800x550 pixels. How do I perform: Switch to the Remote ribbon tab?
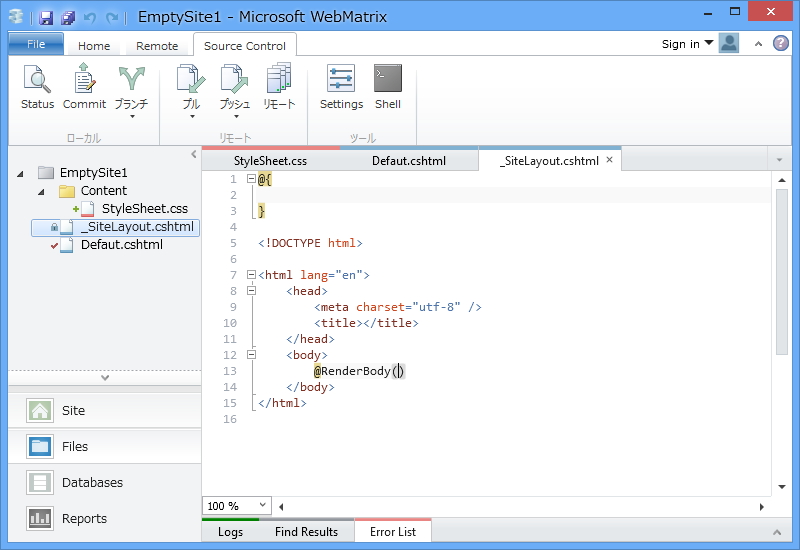point(157,46)
